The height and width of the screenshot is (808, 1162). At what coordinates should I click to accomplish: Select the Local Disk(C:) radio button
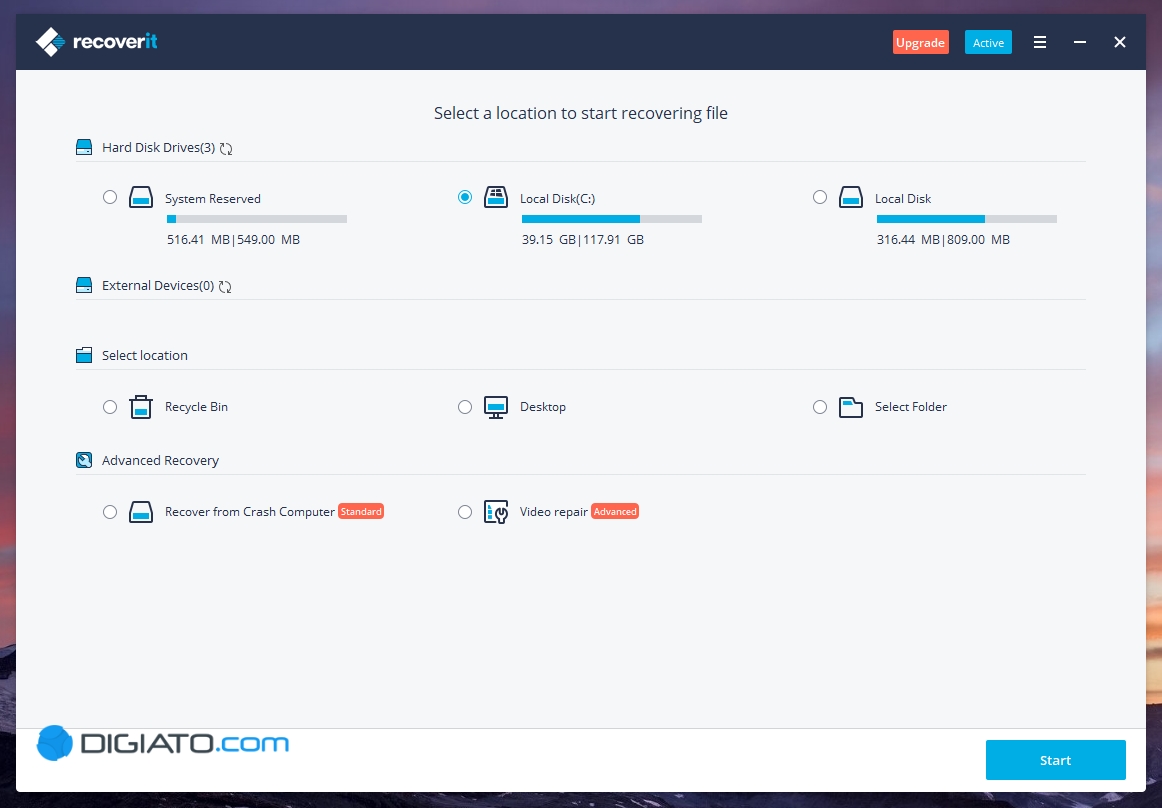point(465,197)
